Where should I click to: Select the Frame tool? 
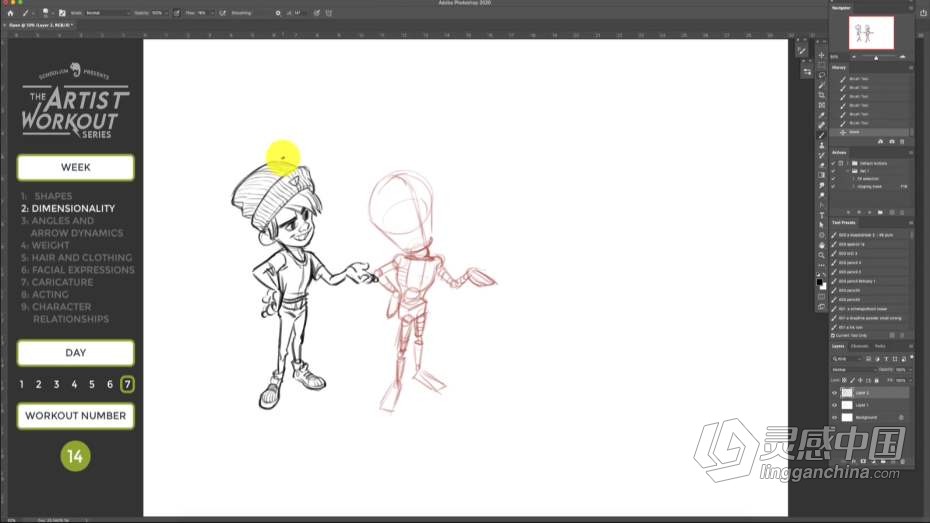(x=821, y=105)
